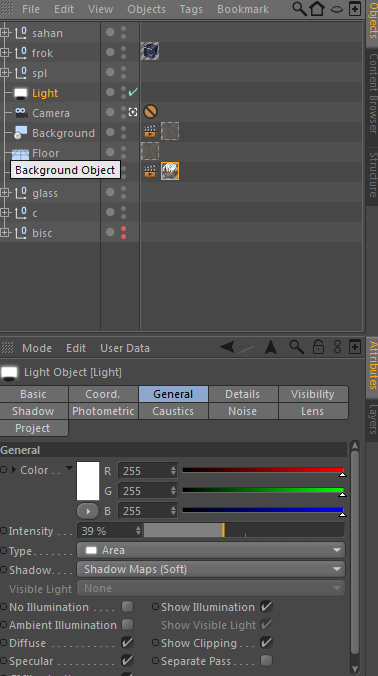Image resolution: width=378 pixels, height=676 pixels.
Task: Click the Background object icon
Action: coord(20,133)
